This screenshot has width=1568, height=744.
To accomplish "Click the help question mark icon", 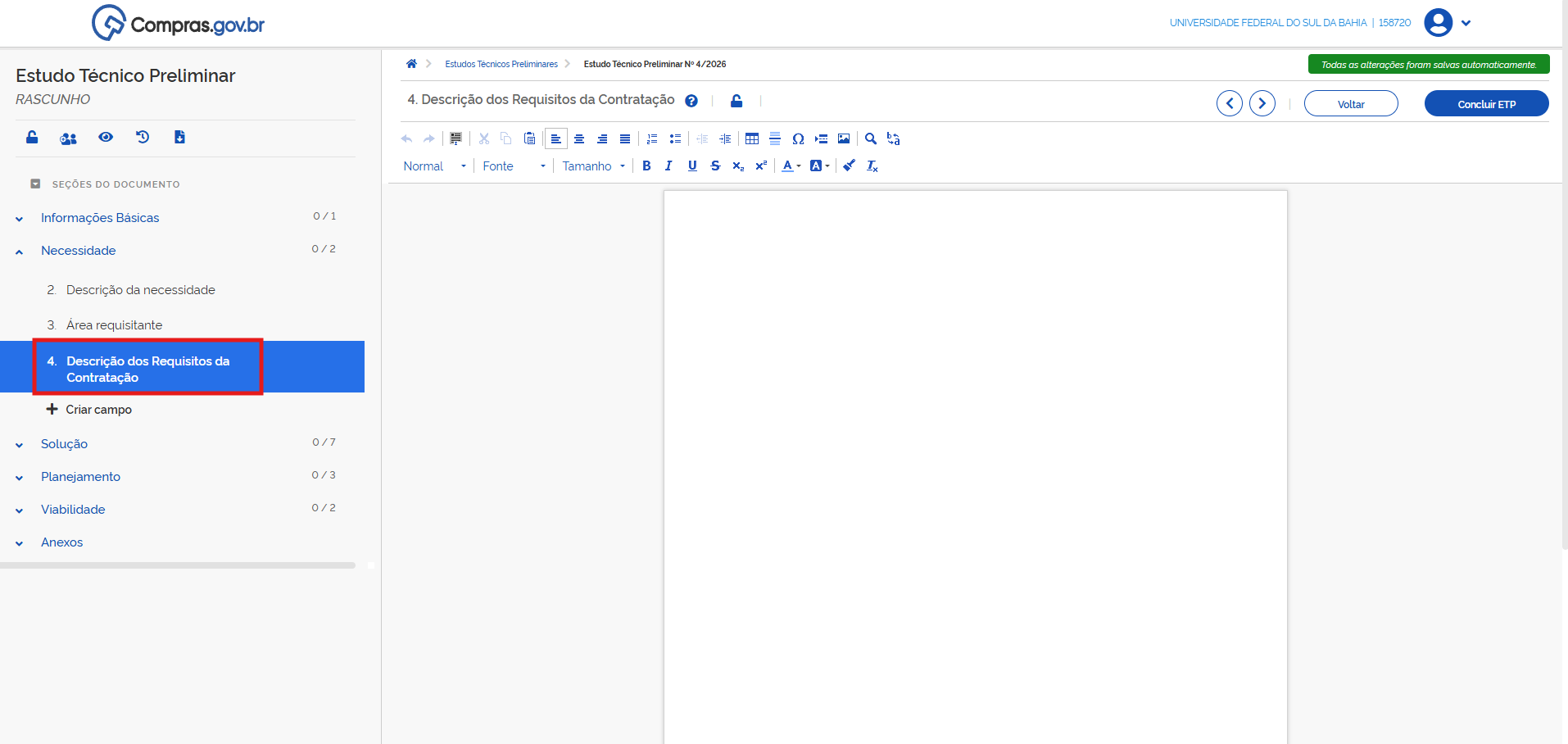I will pyautogui.click(x=691, y=101).
